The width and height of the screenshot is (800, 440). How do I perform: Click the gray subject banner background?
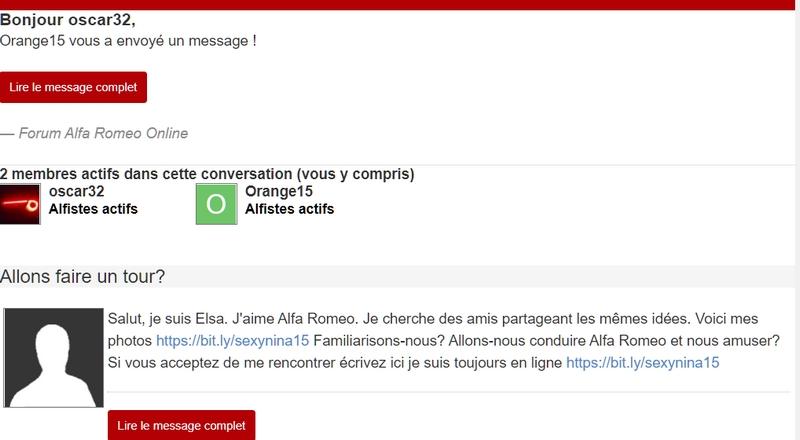coord(480,276)
